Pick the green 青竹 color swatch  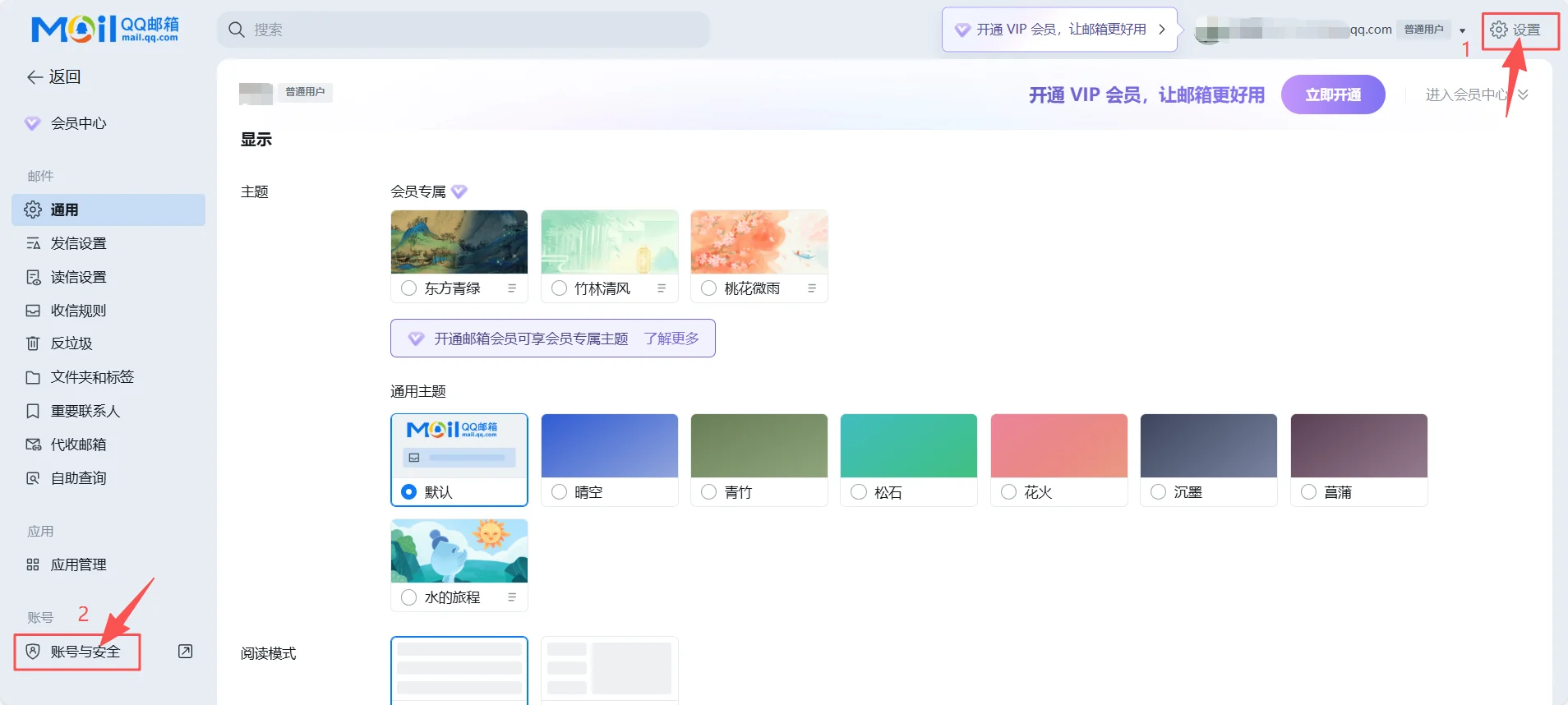(759, 445)
